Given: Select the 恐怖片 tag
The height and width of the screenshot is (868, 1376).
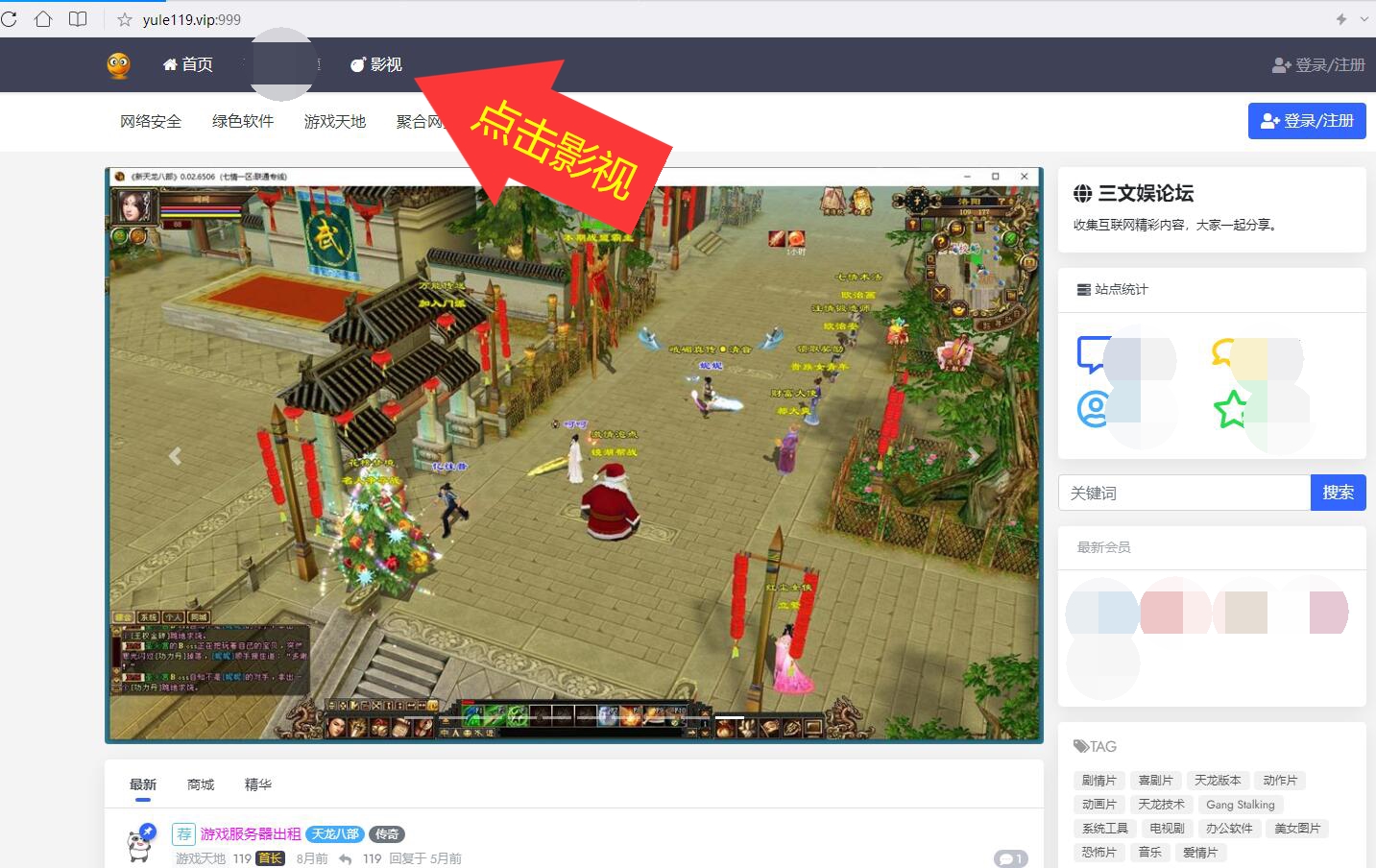Looking at the screenshot, I should click(1098, 852).
